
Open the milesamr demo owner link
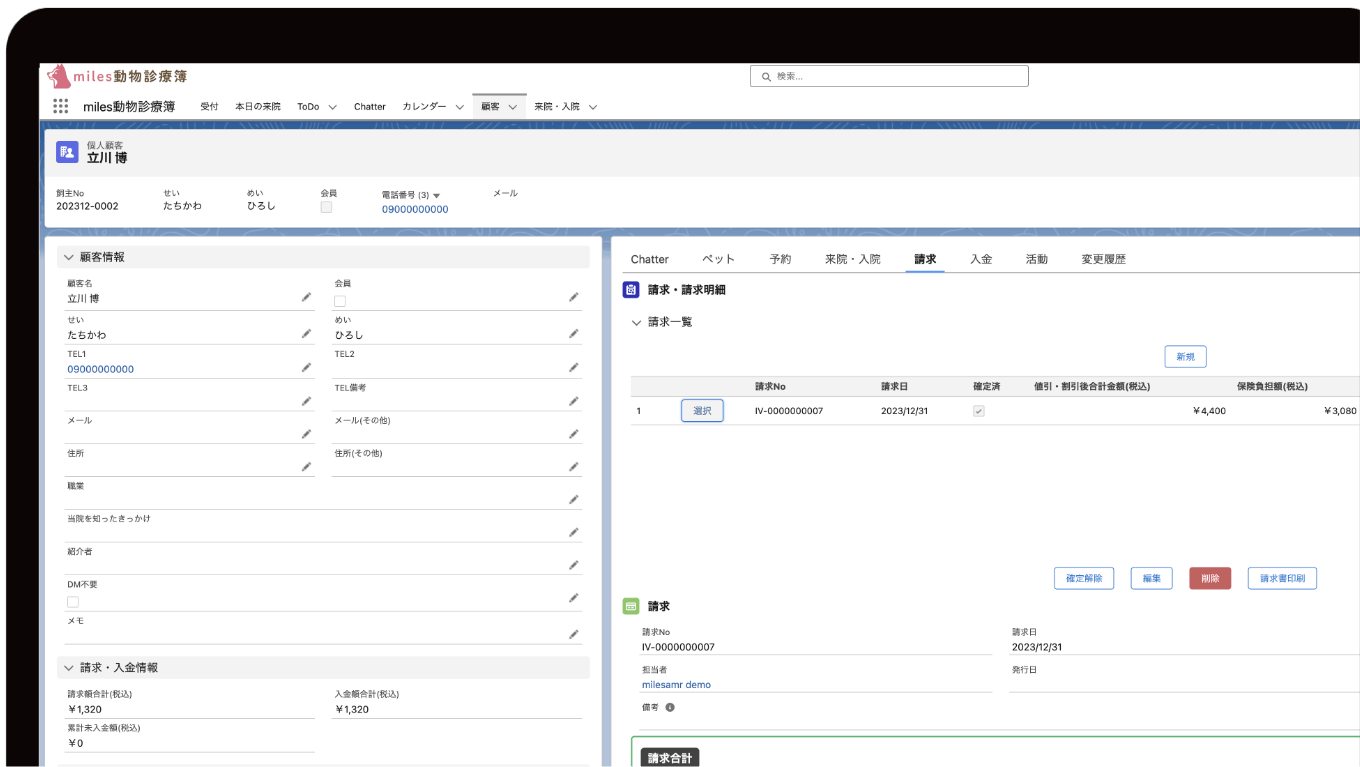676,685
